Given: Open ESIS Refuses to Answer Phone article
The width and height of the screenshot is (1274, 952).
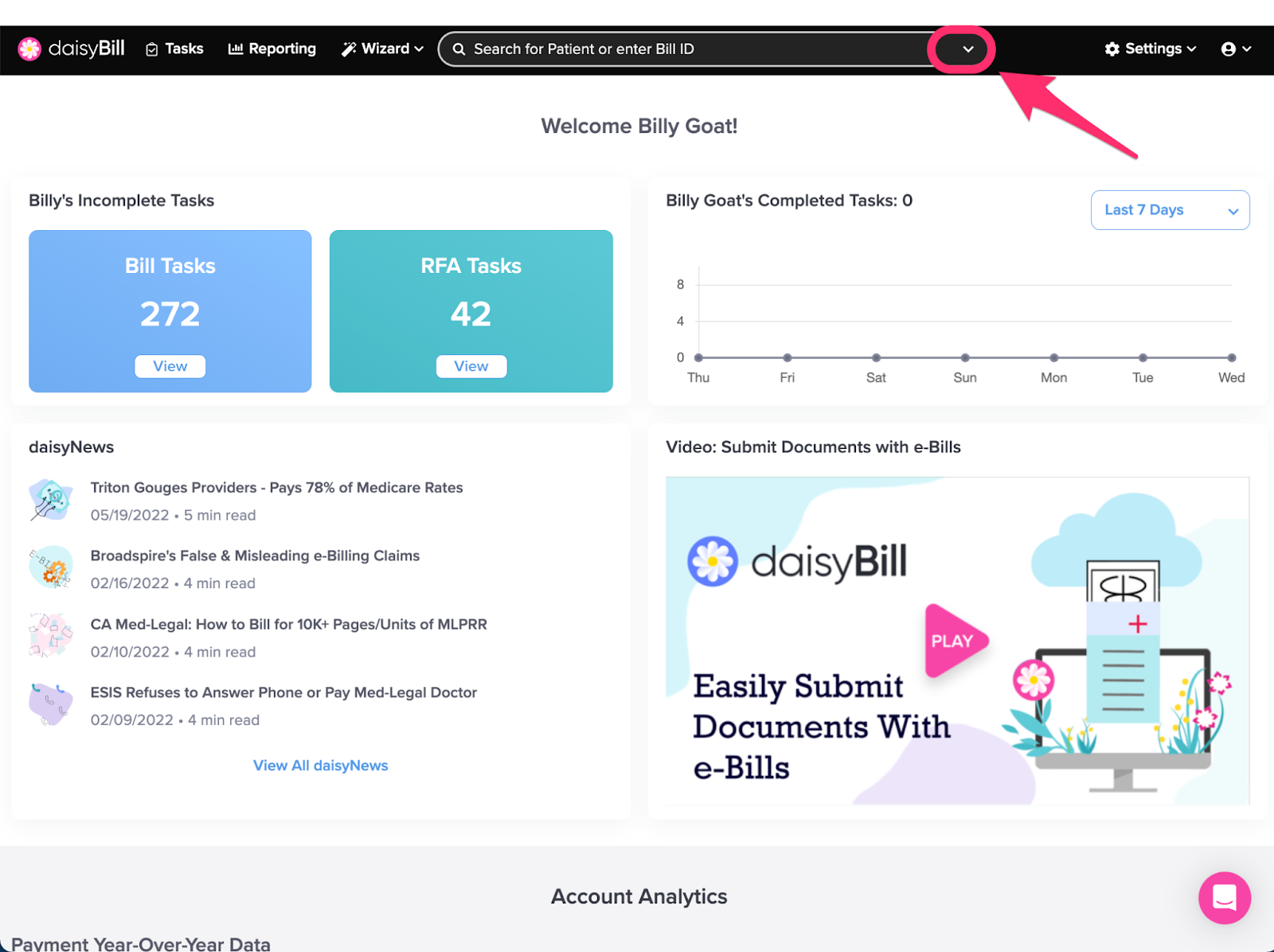Looking at the screenshot, I should [x=283, y=693].
